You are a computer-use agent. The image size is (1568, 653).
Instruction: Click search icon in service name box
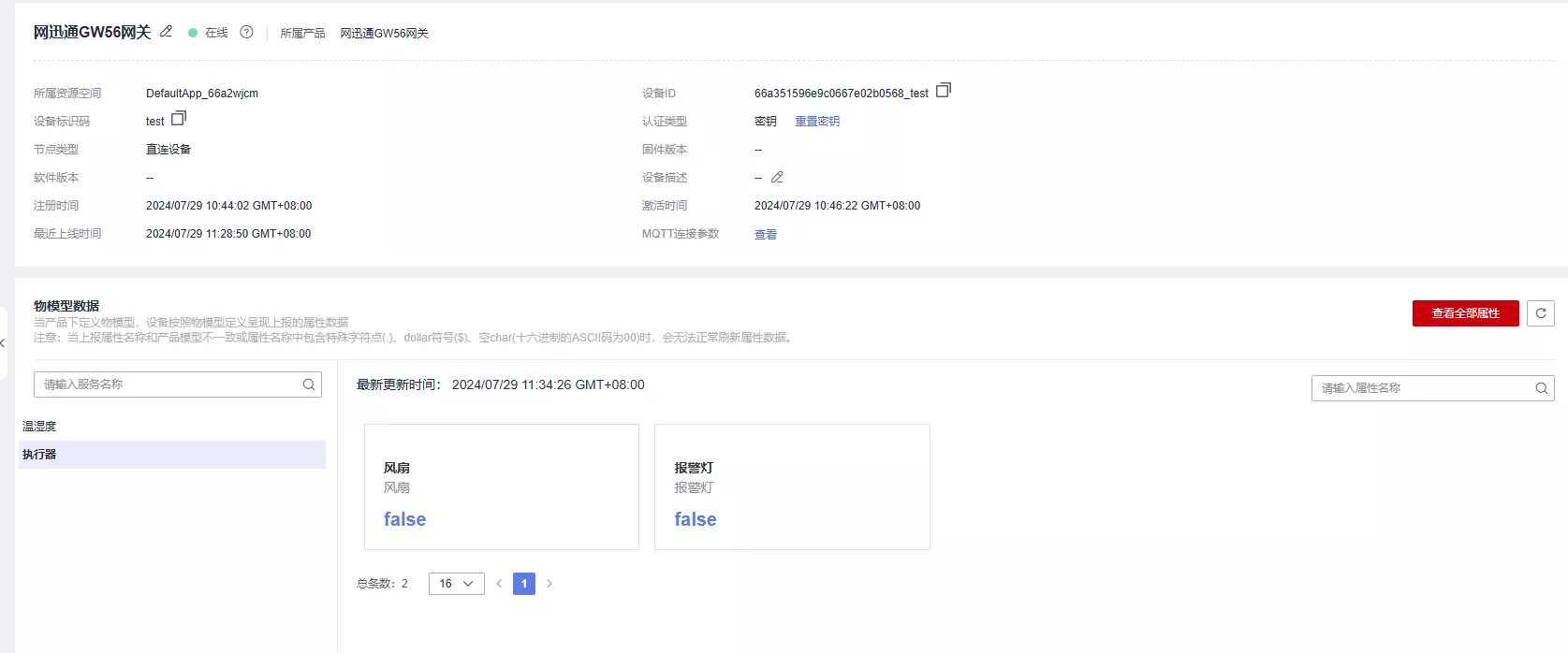pyautogui.click(x=309, y=385)
